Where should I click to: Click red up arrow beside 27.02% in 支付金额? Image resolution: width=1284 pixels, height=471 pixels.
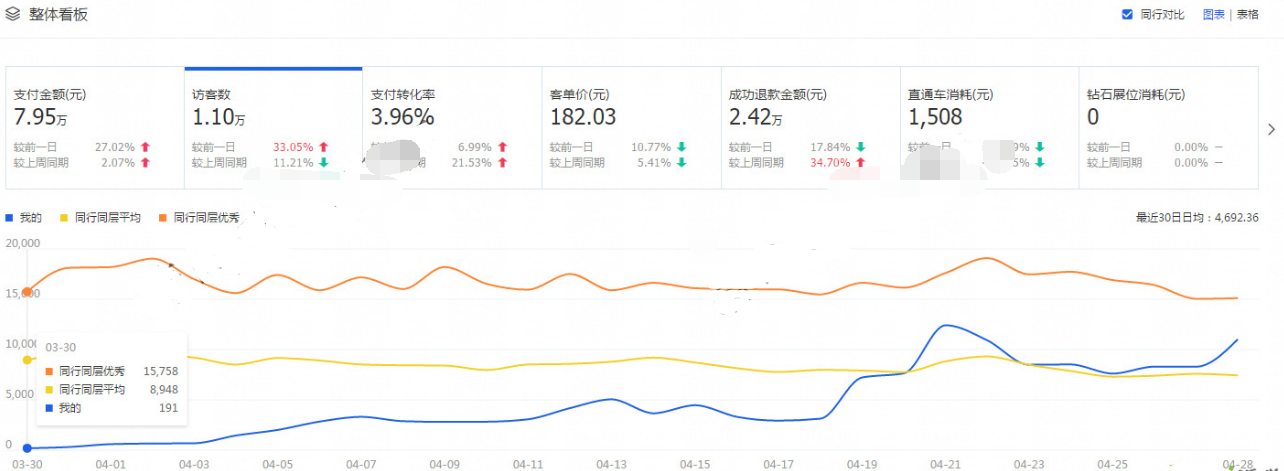[x=145, y=147]
